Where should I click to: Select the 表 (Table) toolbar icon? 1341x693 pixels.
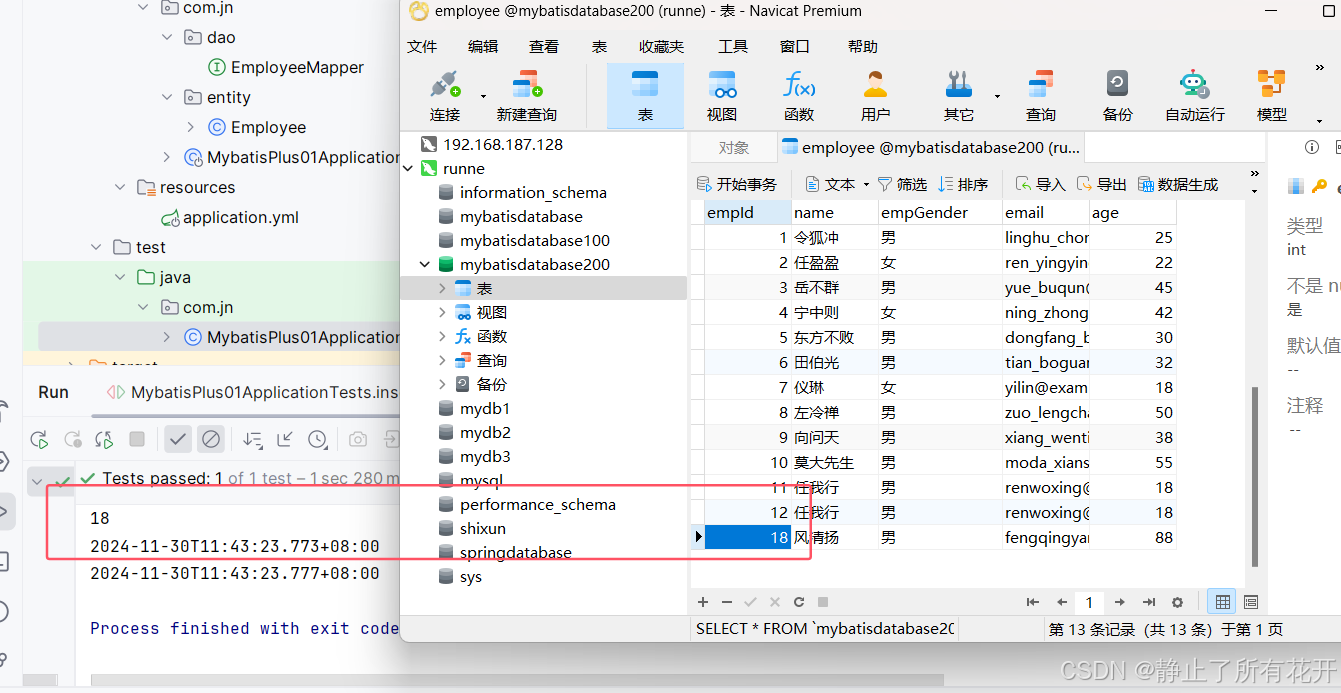[x=645, y=96]
